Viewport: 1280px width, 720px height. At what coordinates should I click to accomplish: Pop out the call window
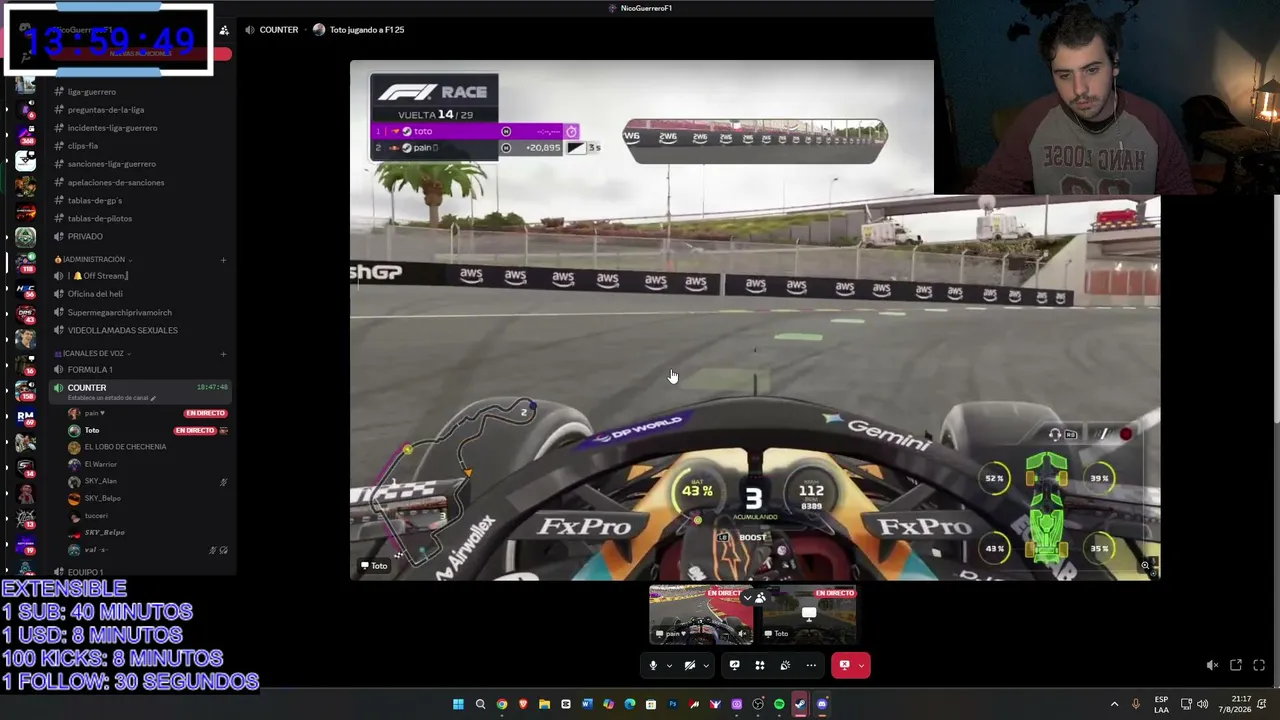point(1236,665)
